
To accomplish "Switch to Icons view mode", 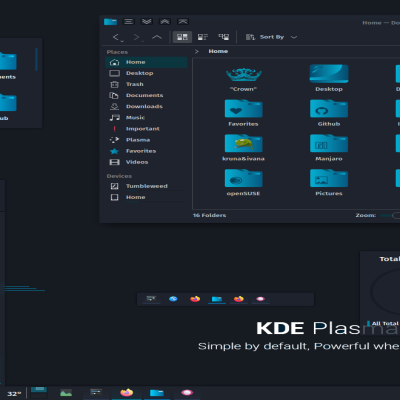I will 182,37.
